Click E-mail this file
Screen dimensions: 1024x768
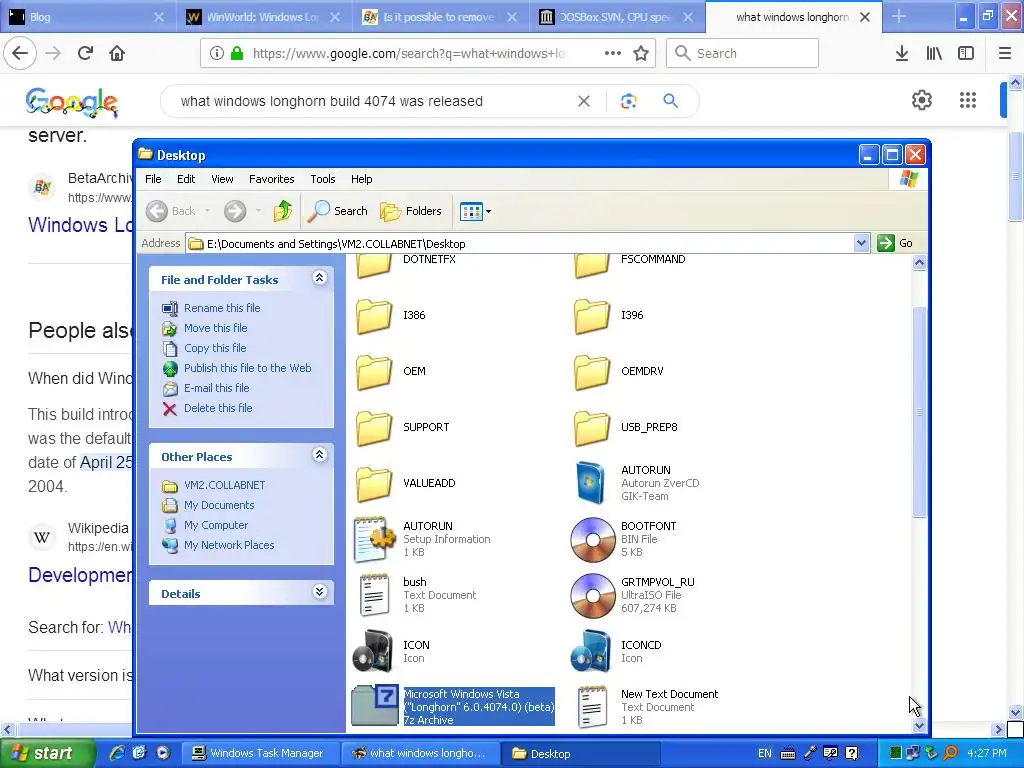tap(216, 388)
